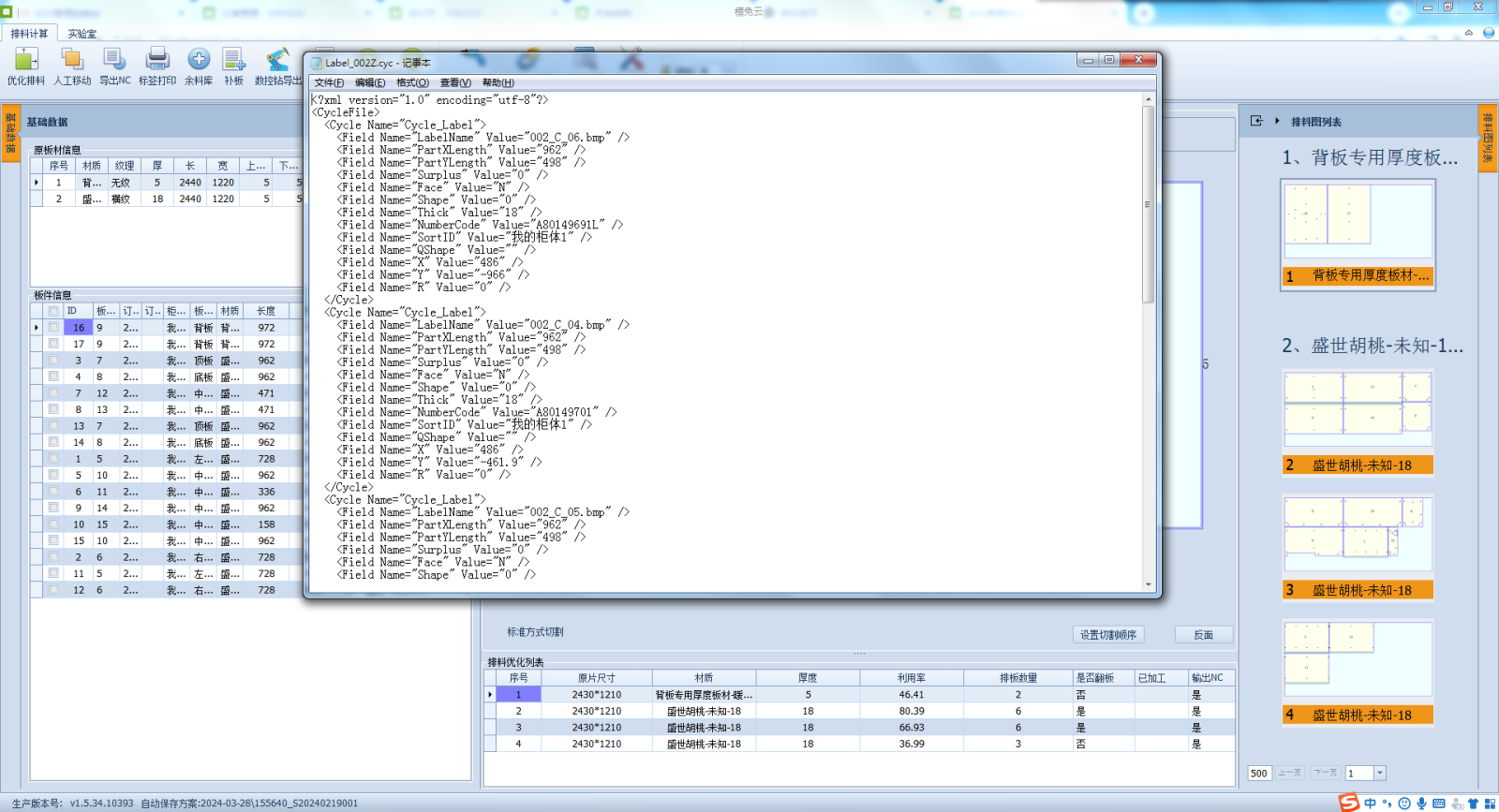Click the 上一页 previous page button
1499x812 pixels.
pos(1290,773)
